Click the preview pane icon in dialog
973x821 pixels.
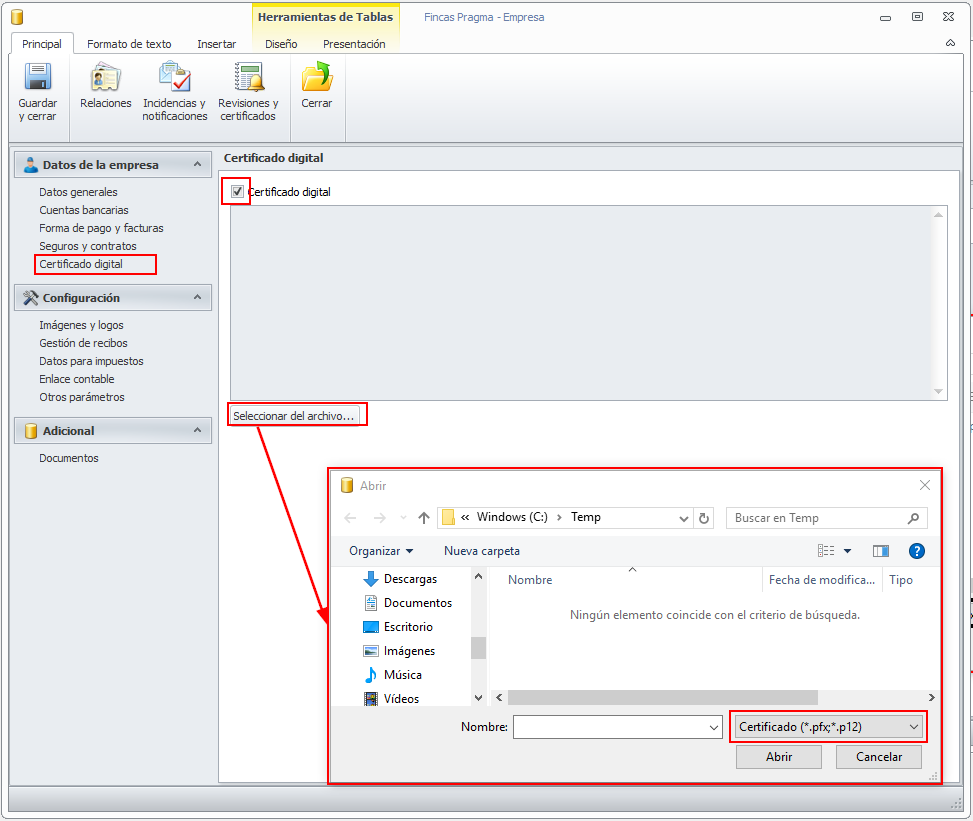point(881,551)
